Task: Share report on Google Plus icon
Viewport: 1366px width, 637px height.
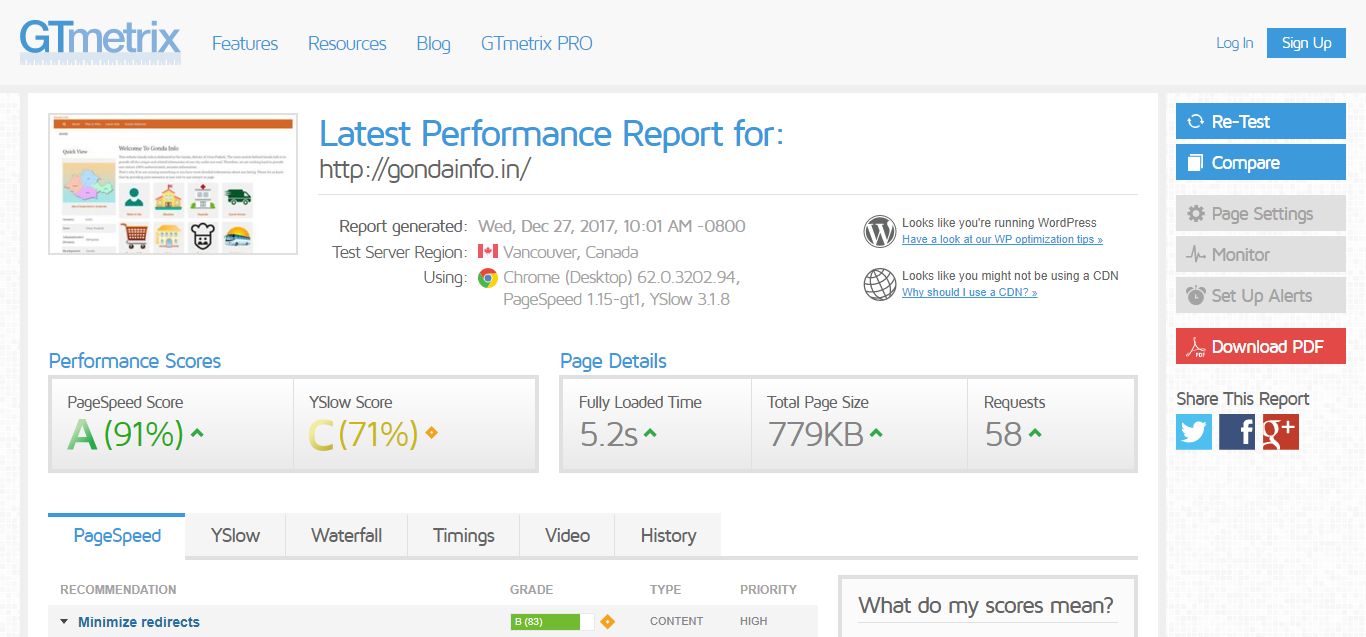Action: tap(1281, 432)
